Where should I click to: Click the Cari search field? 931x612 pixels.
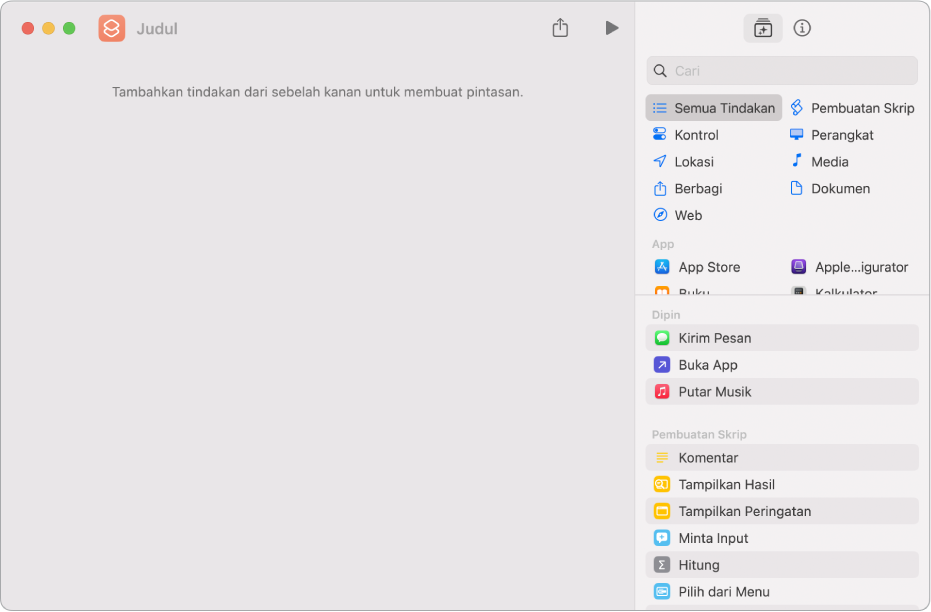782,71
